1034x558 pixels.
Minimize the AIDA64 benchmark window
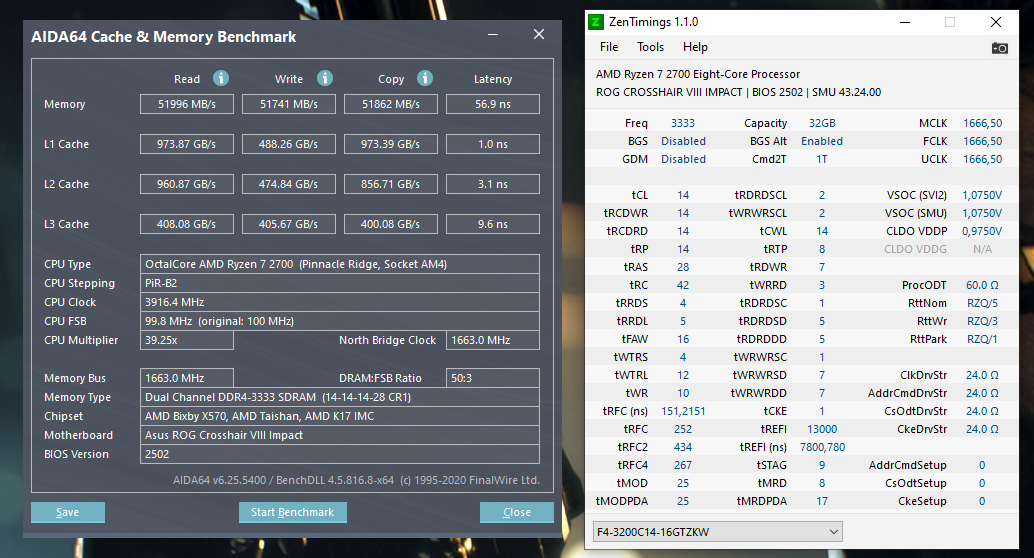point(493,34)
